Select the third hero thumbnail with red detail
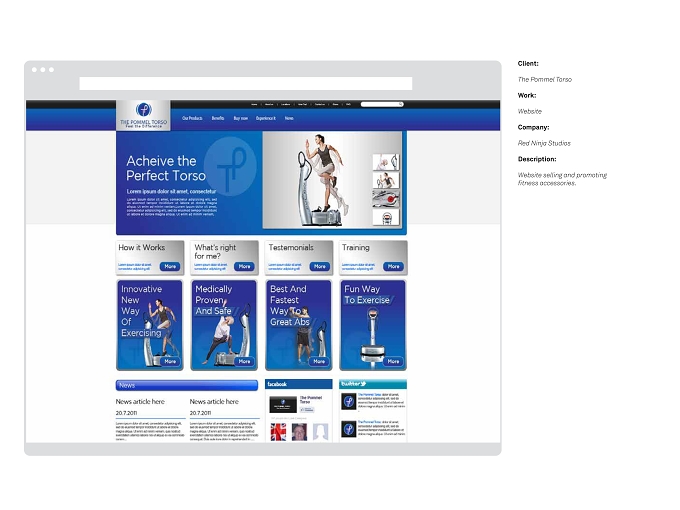Viewport: 680px width, 510px height. coord(386,198)
